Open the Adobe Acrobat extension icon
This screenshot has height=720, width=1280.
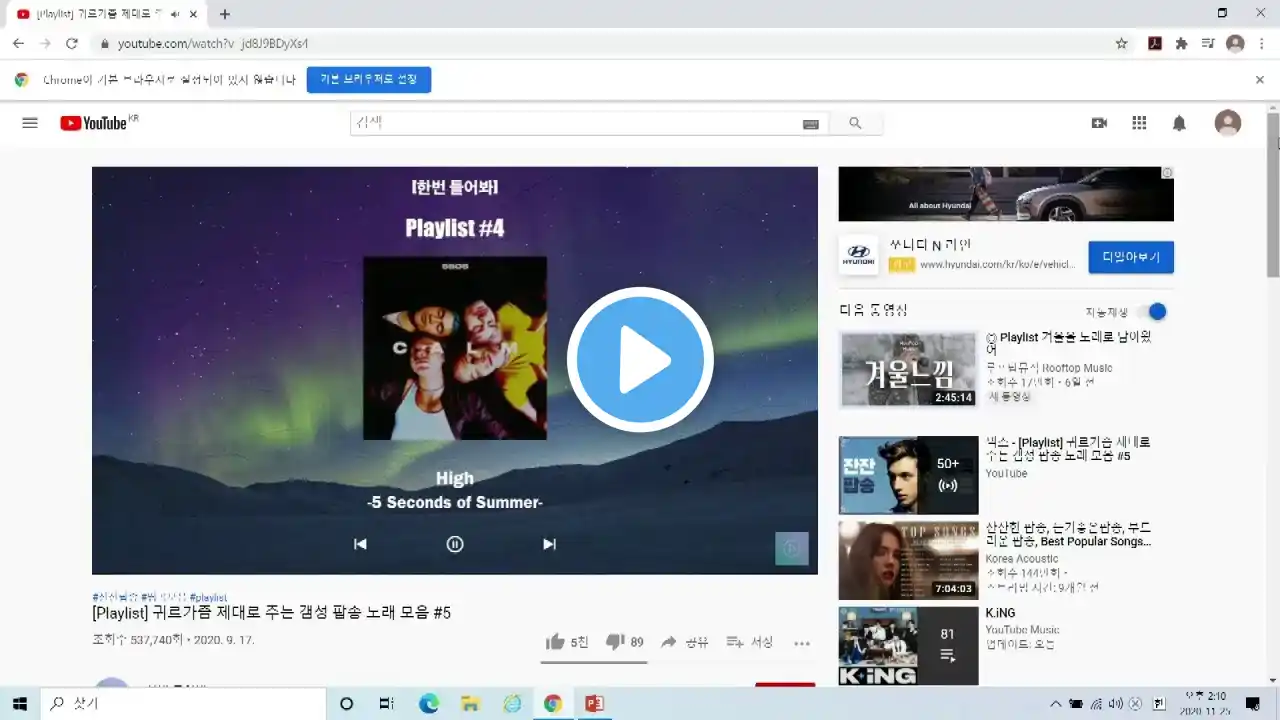pos(1155,43)
